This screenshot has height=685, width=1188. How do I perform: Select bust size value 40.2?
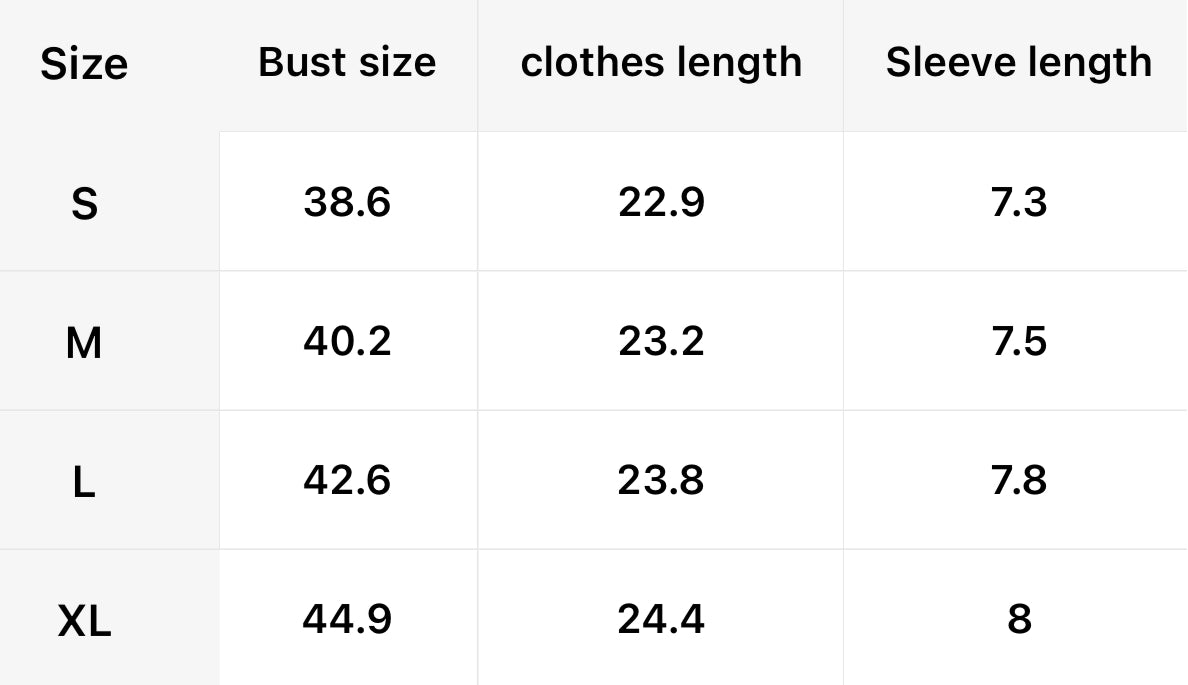pos(347,342)
